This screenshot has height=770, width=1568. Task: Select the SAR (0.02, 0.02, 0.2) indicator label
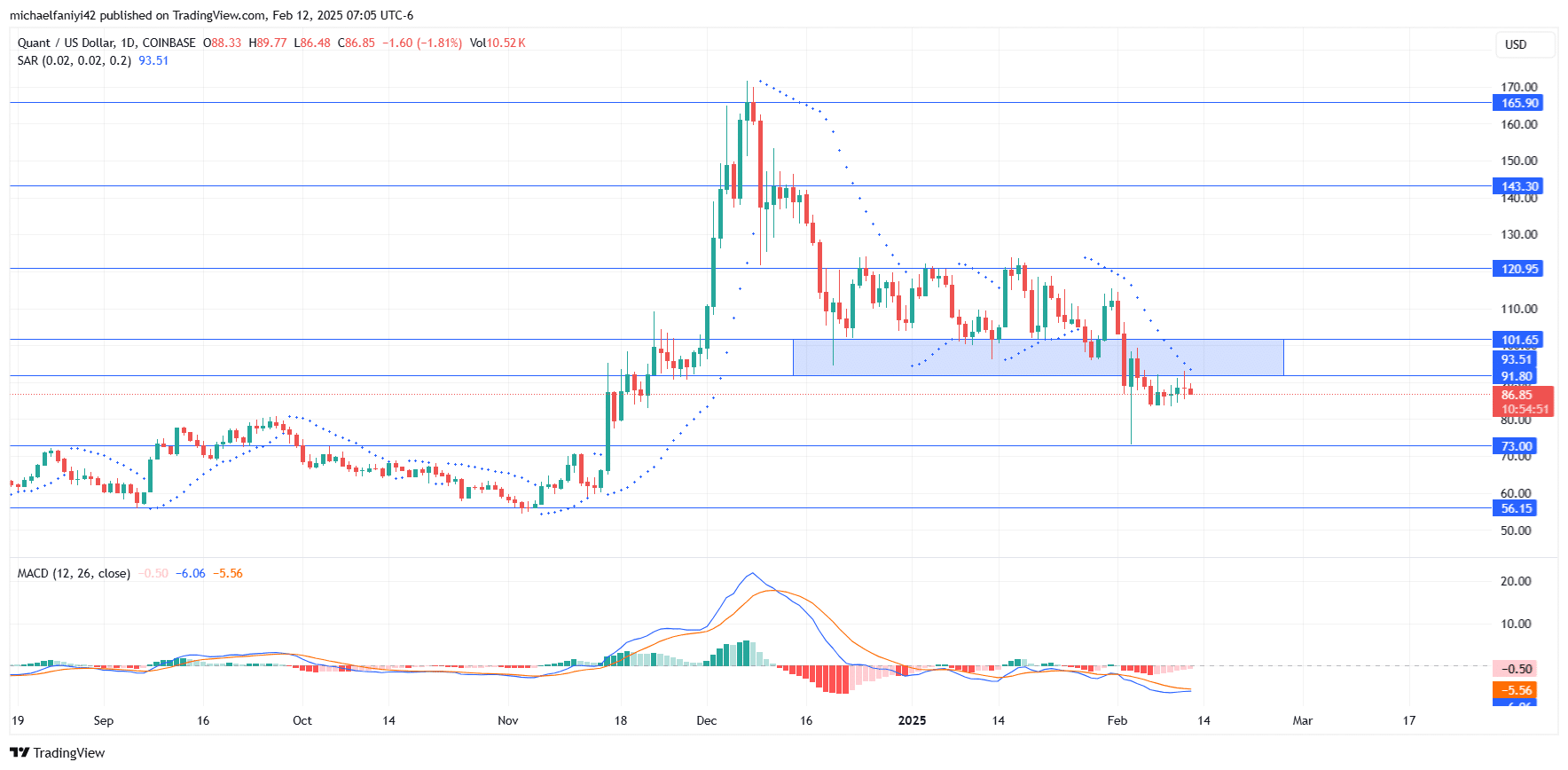tap(74, 60)
